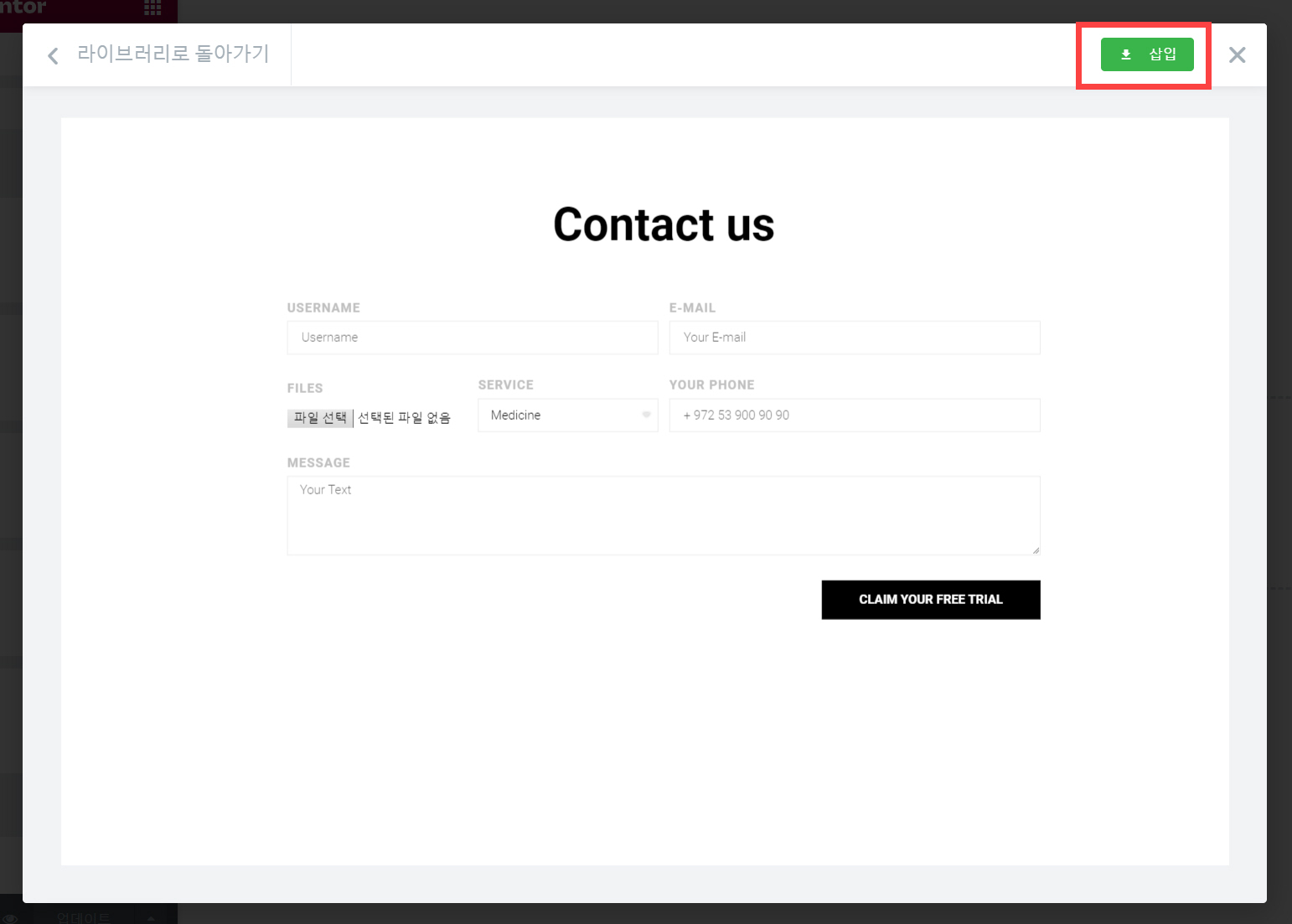
Task: Click the CLAIM YOUR FREE TRIAL button
Action: pyautogui.click(x=930, y=599)
